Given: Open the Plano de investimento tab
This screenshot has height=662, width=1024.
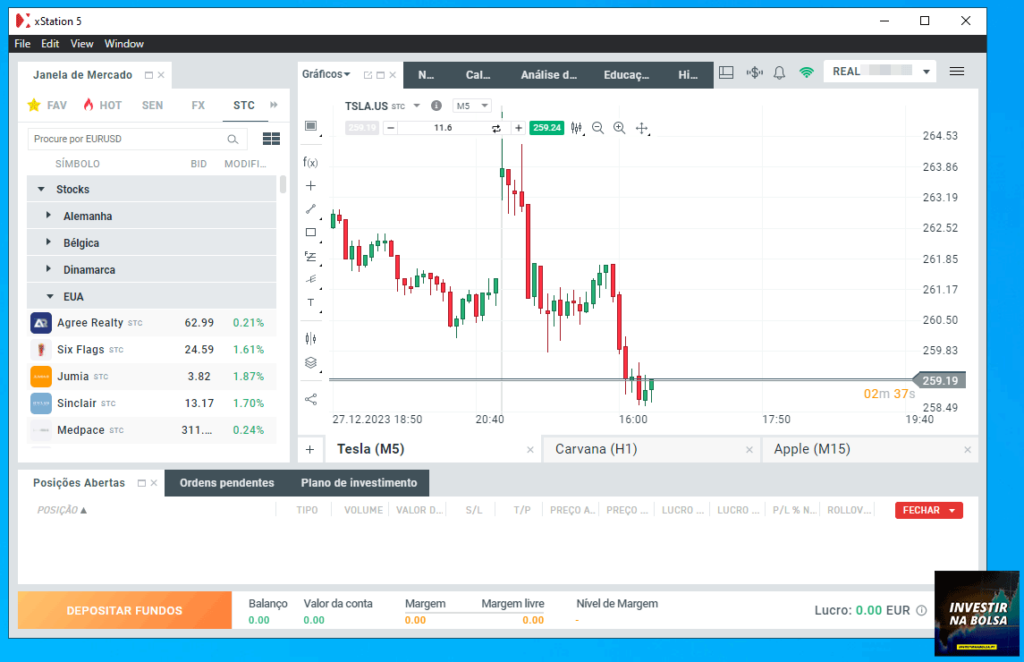Looking at the screenshot, I should coord(359,483).
